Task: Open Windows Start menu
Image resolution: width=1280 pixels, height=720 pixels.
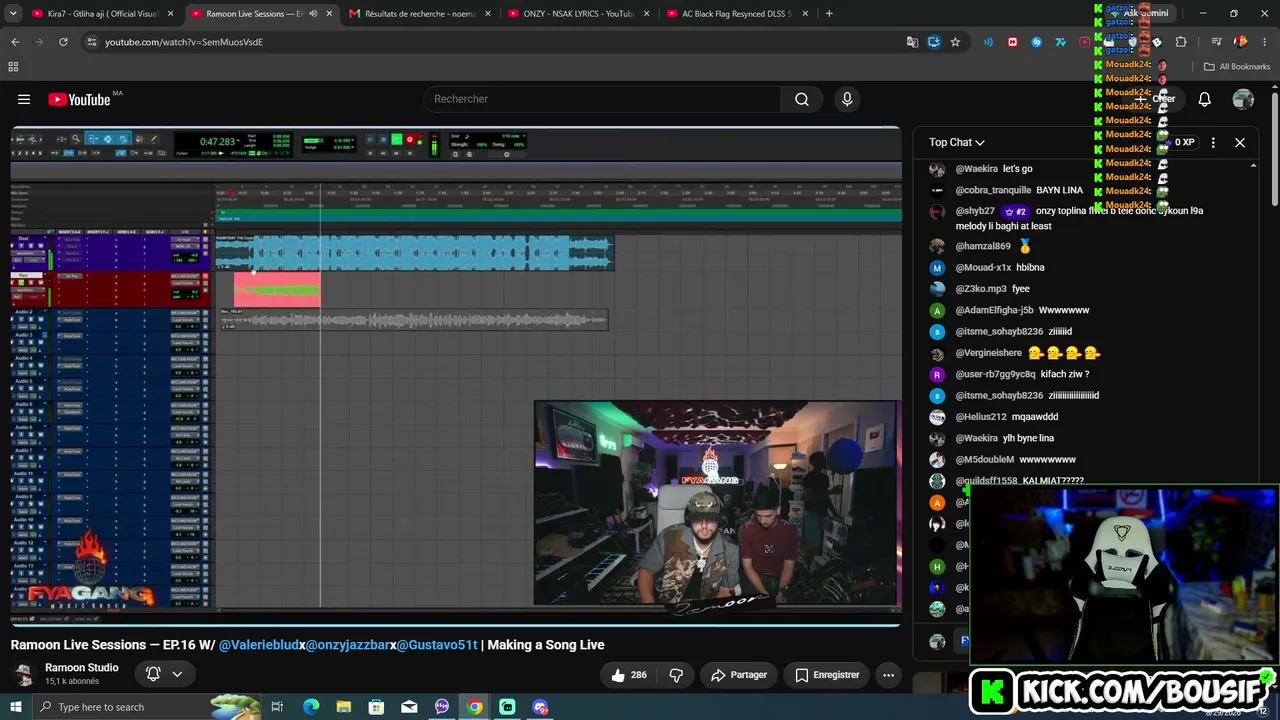Action: click(15, 707)
